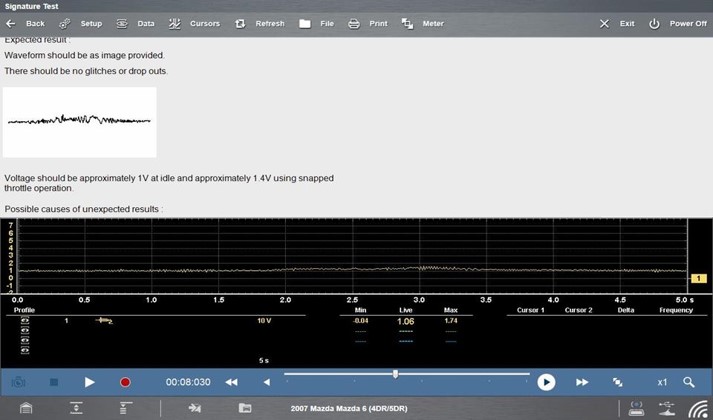
Task: Toggle the Cursors display
Action: [194, 23]
